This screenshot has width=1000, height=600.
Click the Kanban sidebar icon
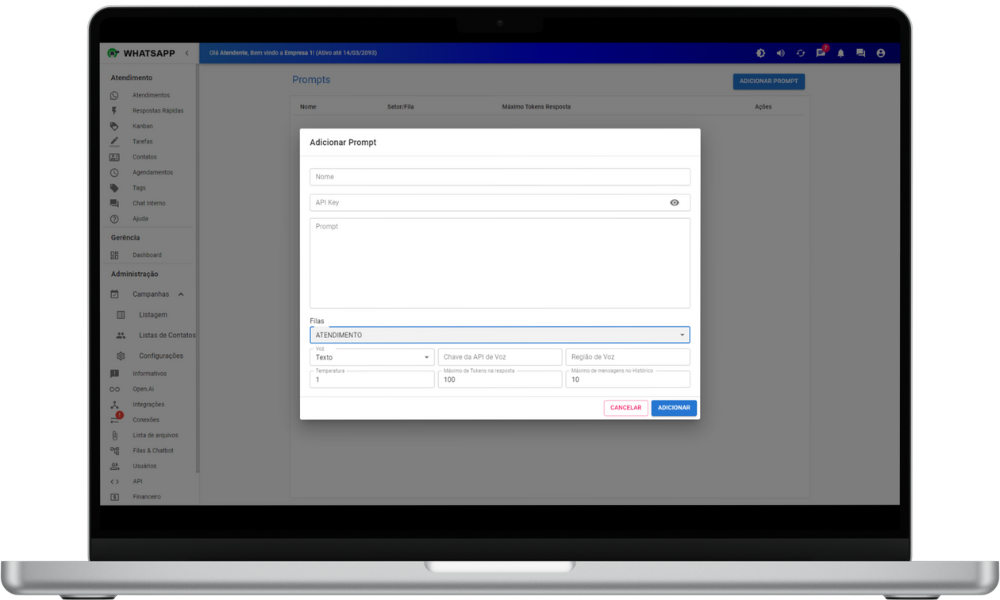[x=115, y=126]
